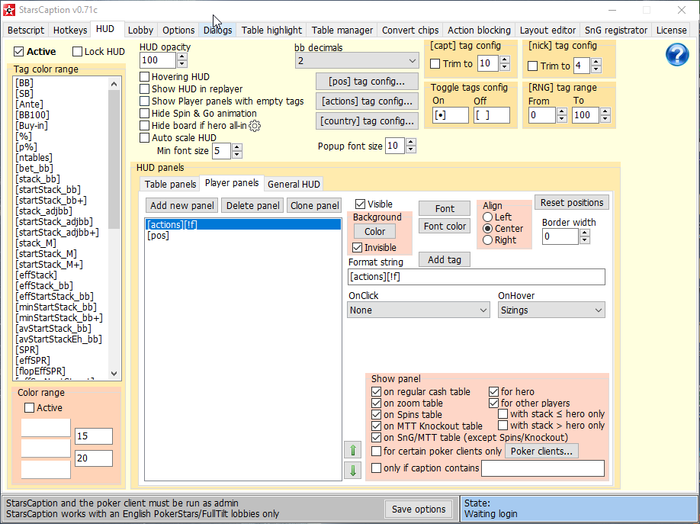This screenshot has height=524, width=700.
Task: Click the Format string input field
Action: point(476,277)
